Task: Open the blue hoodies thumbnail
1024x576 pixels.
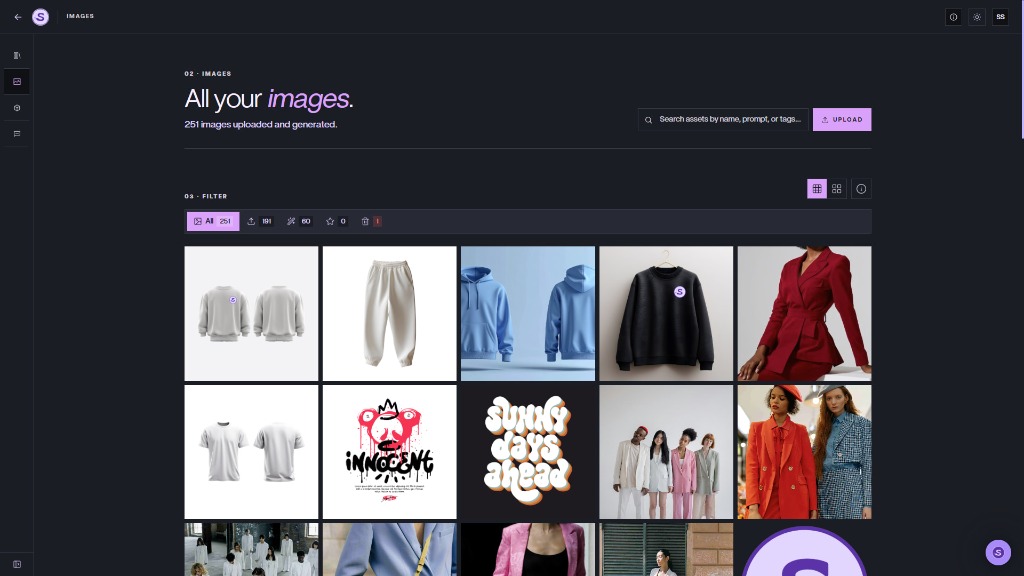Action: coord(528,313)
